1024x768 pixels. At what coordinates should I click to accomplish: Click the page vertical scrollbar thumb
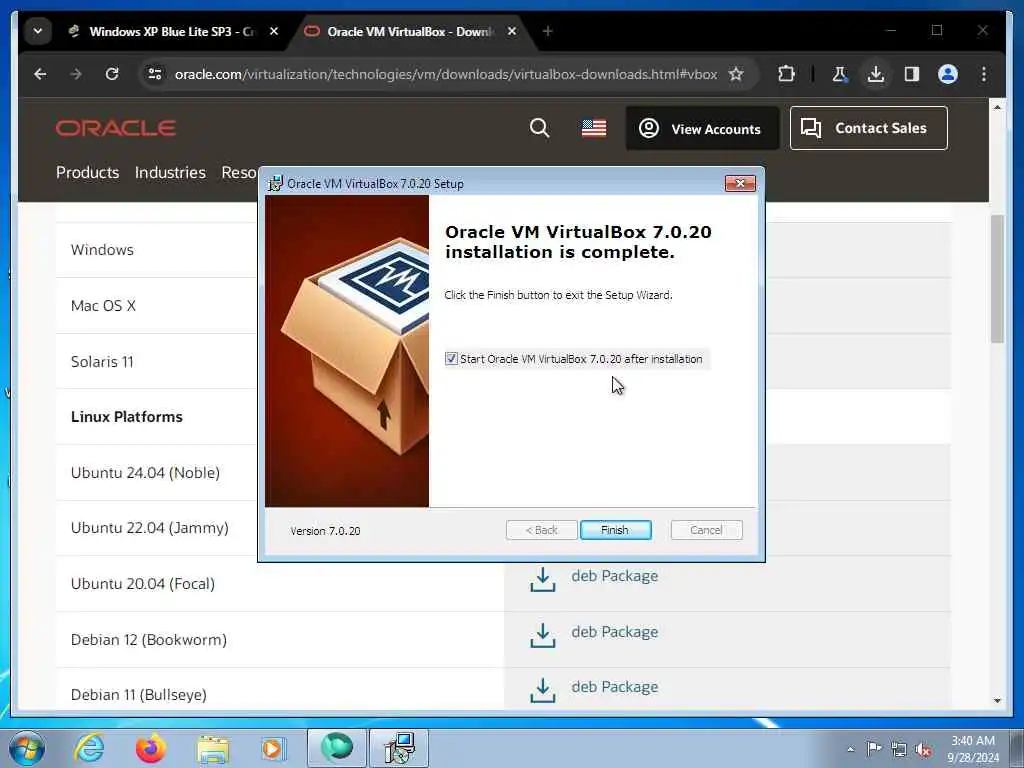click(x=997, y=278)
